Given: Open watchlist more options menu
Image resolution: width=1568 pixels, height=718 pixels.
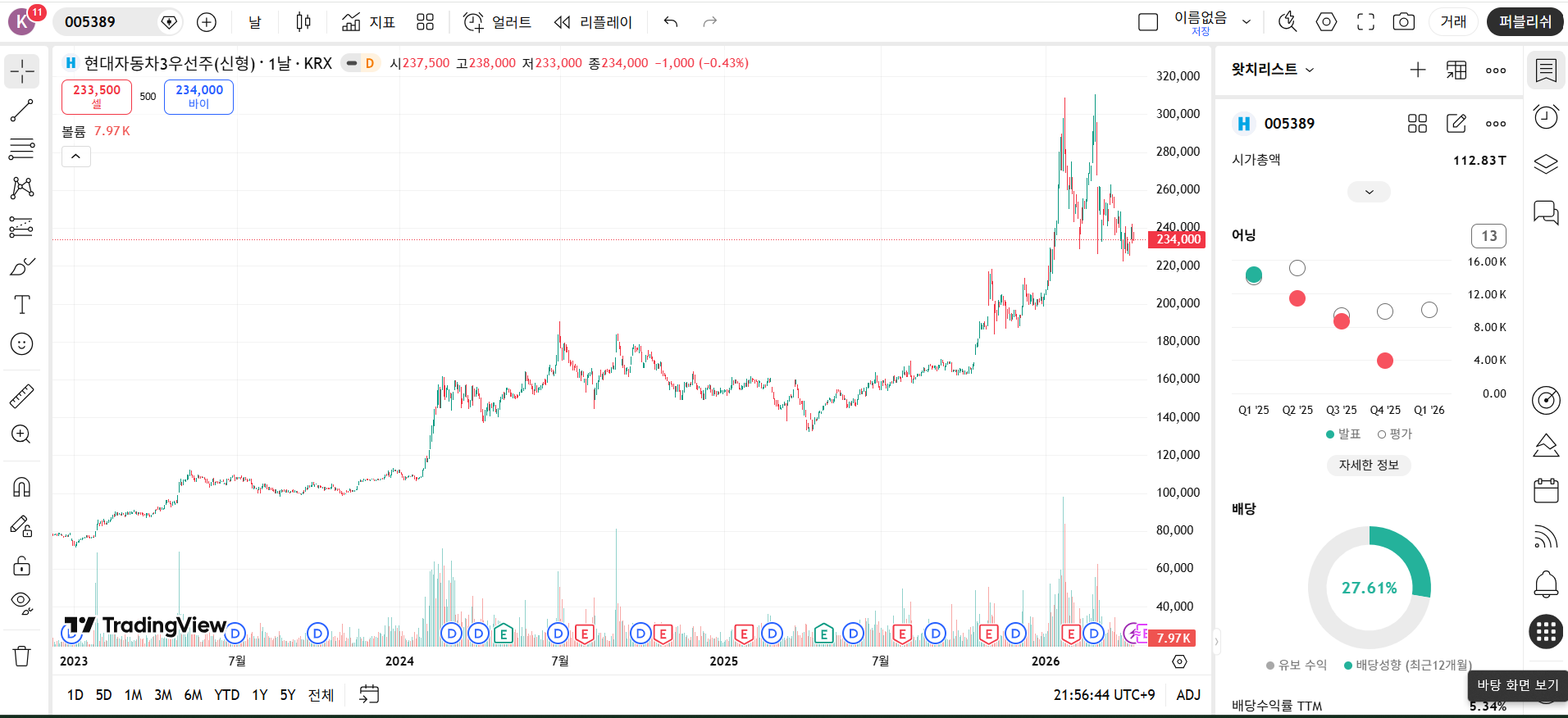Looking at the screenshot, I should tap(1496, 70).
